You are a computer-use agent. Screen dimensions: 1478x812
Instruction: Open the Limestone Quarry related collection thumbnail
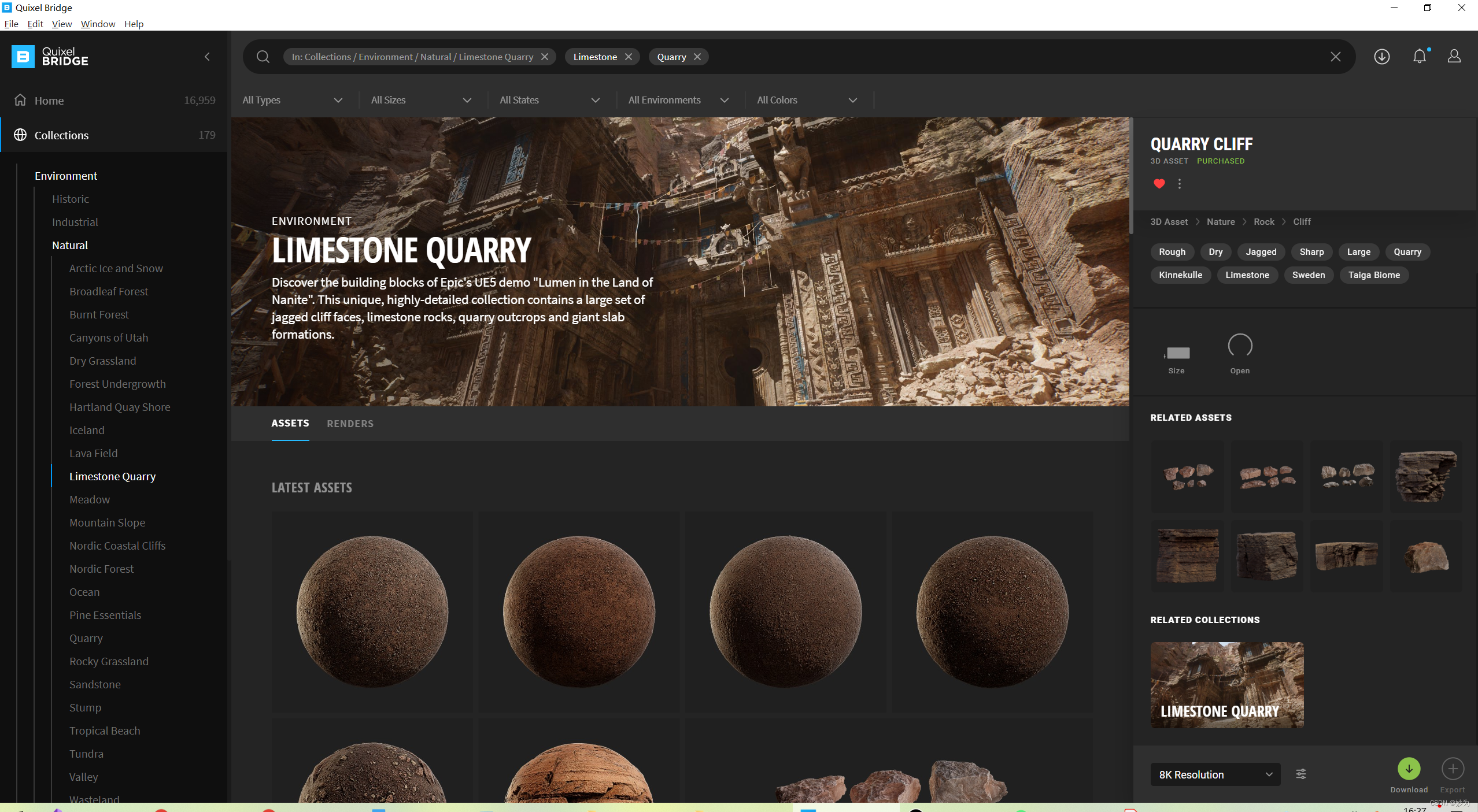pos(1226,685)
